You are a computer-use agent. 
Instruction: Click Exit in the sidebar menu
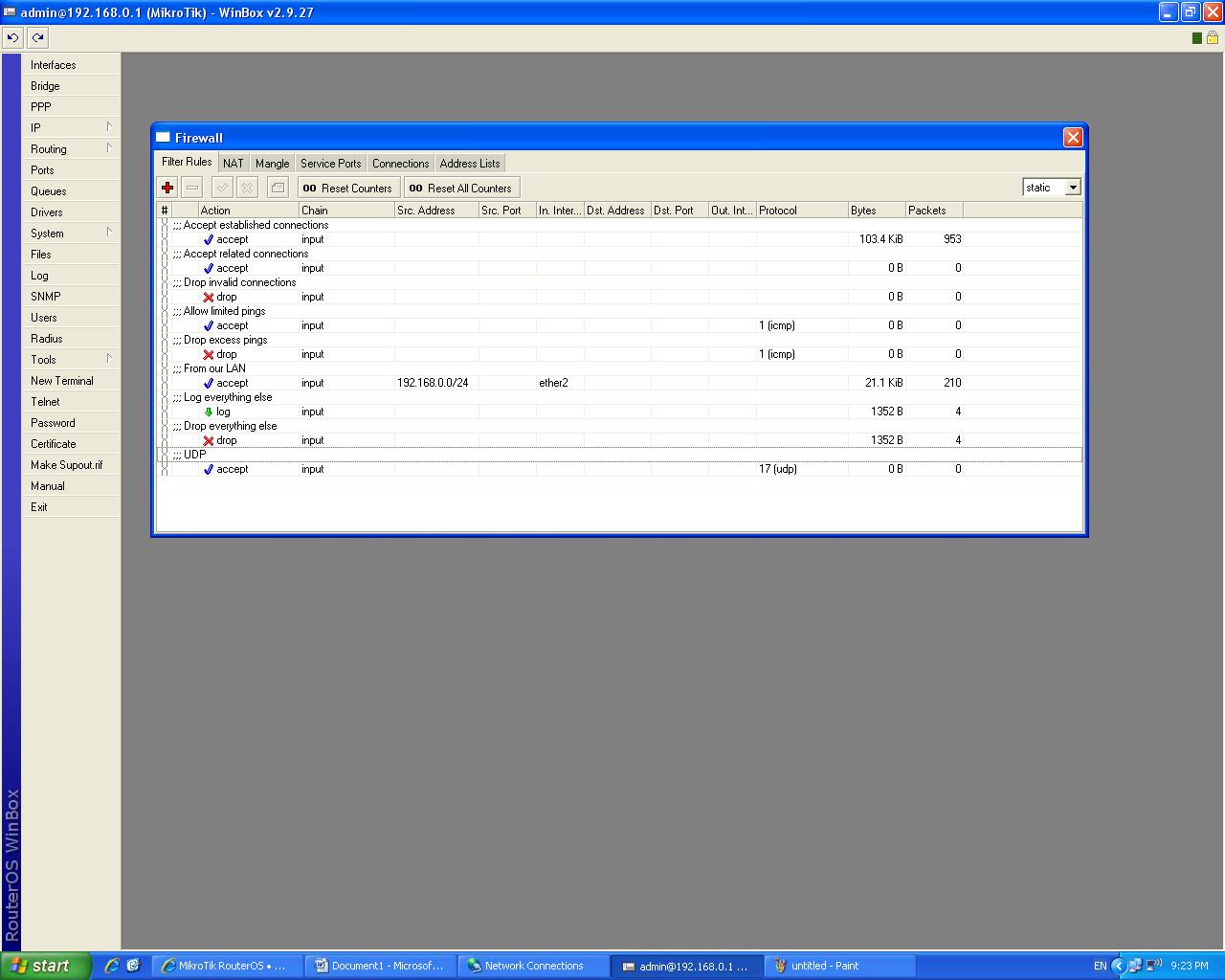pos(72,506)
